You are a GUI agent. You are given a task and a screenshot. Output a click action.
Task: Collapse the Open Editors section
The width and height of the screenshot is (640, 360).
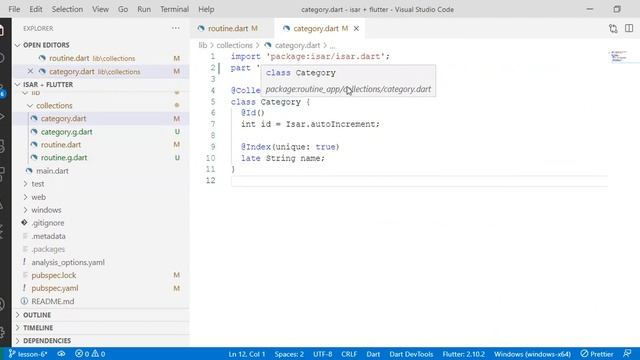point(18,45)
